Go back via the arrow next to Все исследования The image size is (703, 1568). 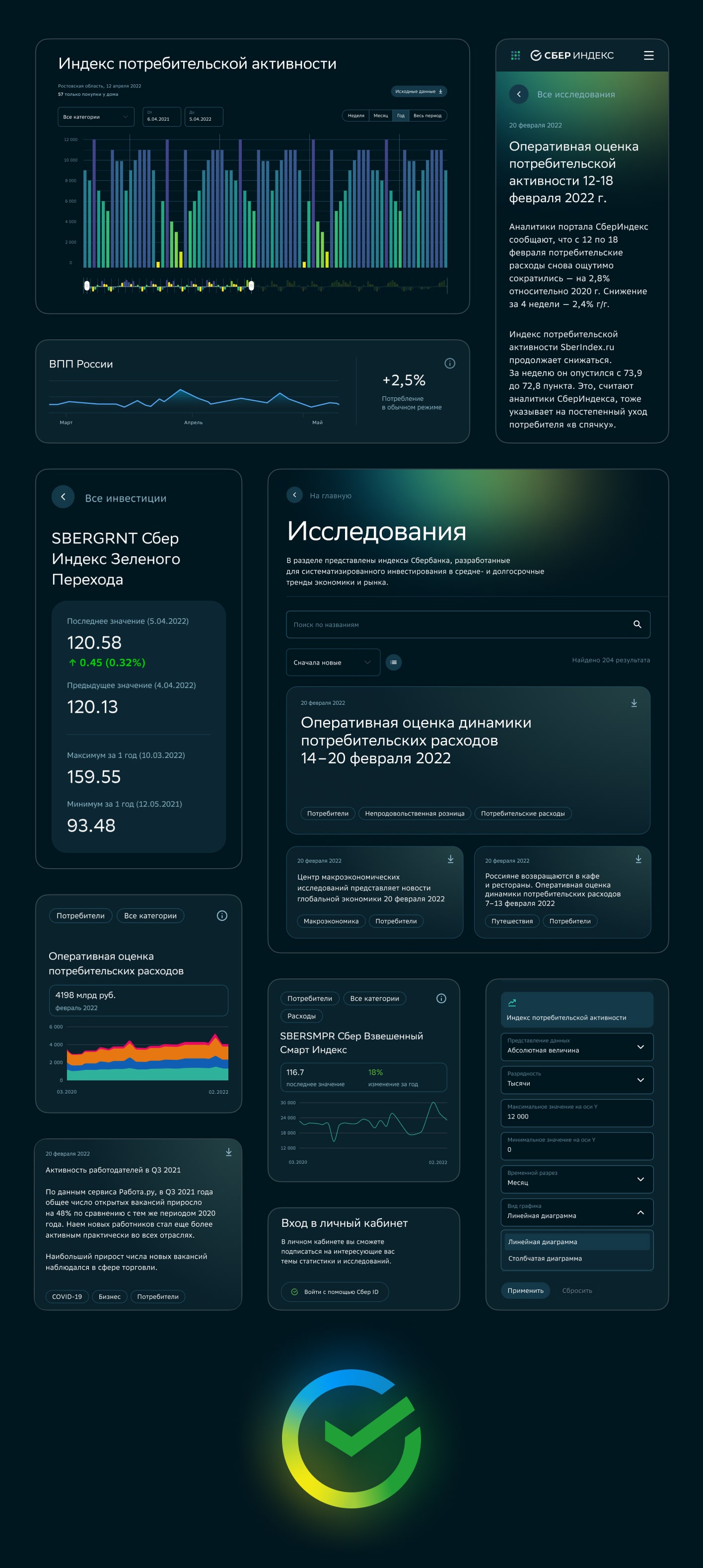(x=519, y=94)
